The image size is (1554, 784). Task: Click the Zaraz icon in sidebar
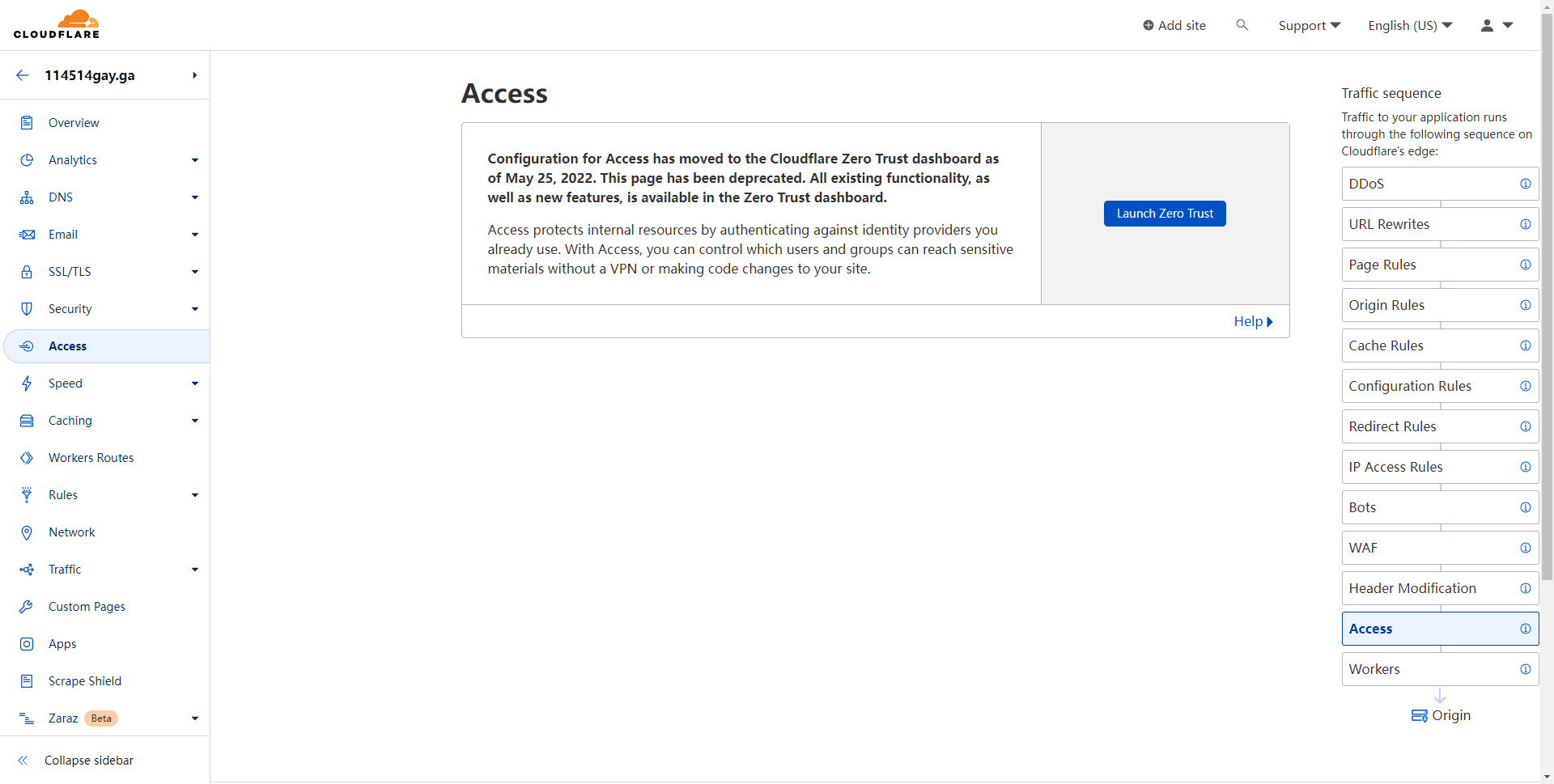(x=27, y=718)
